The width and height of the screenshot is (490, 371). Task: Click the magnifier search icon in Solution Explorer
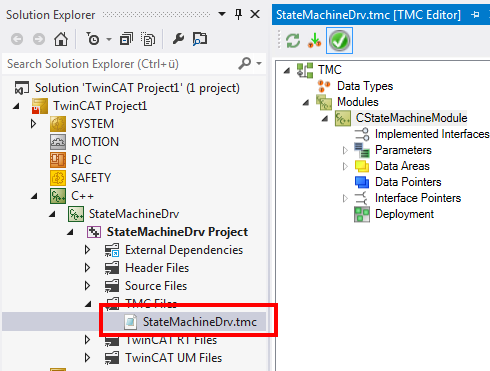245,63
